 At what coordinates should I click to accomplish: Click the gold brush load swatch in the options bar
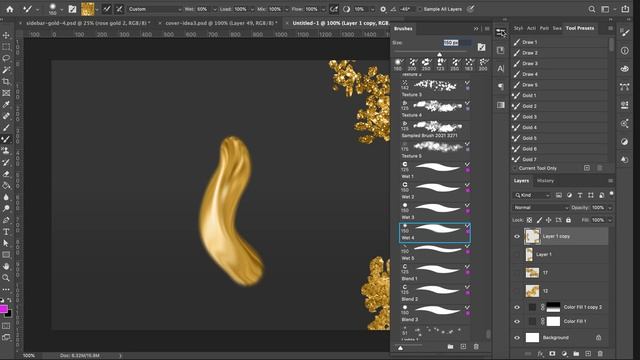tap(87, 9)
